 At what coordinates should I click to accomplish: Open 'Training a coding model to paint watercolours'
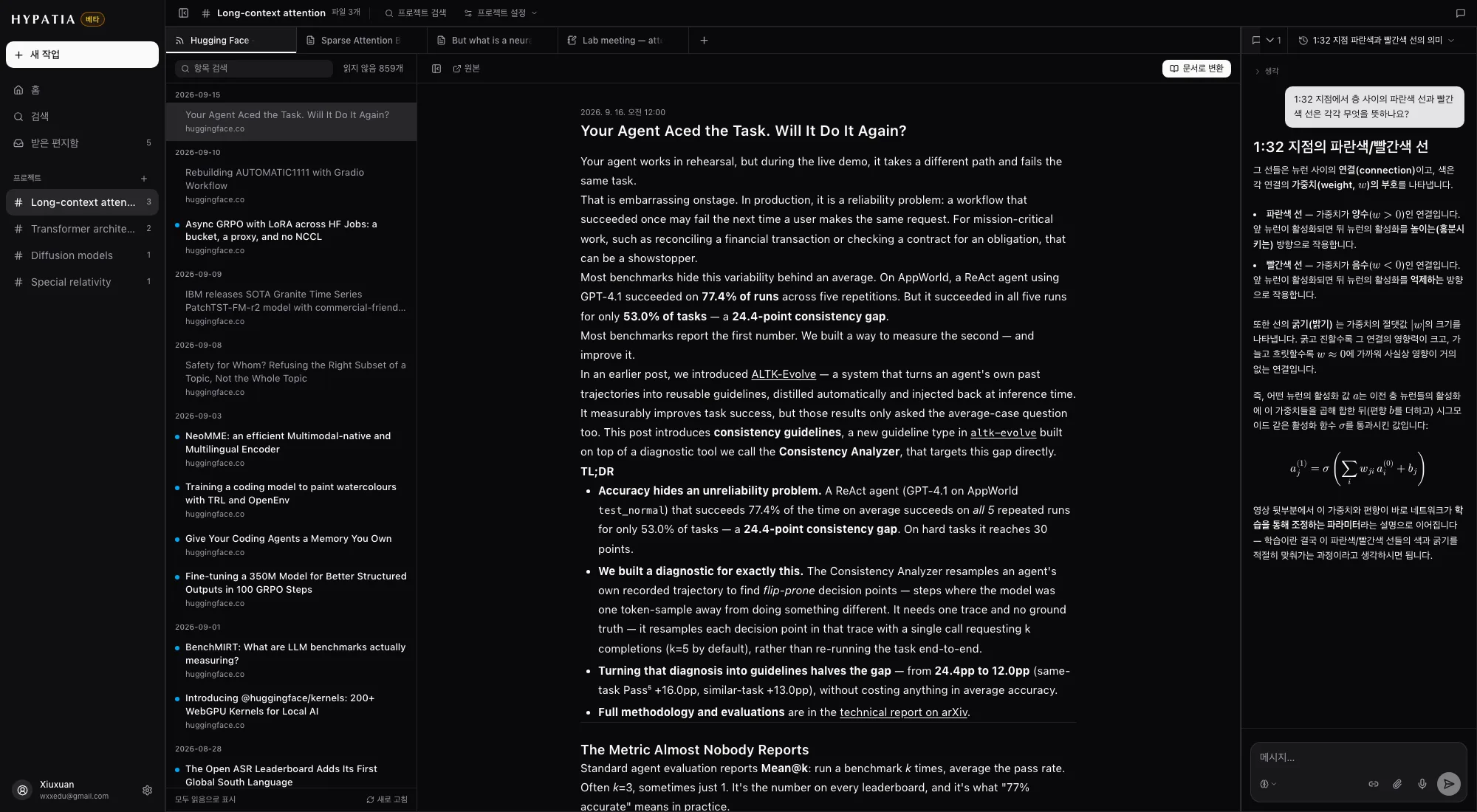[291, 500]
